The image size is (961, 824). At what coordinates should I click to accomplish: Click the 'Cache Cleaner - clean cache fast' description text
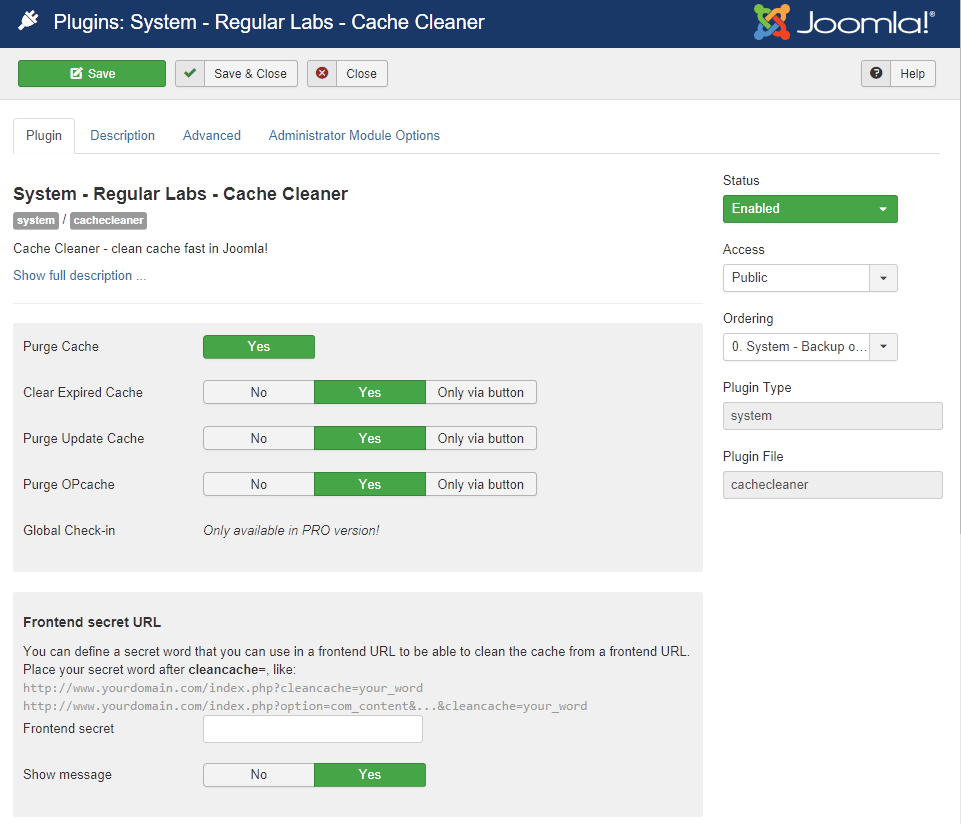[140, 248]
